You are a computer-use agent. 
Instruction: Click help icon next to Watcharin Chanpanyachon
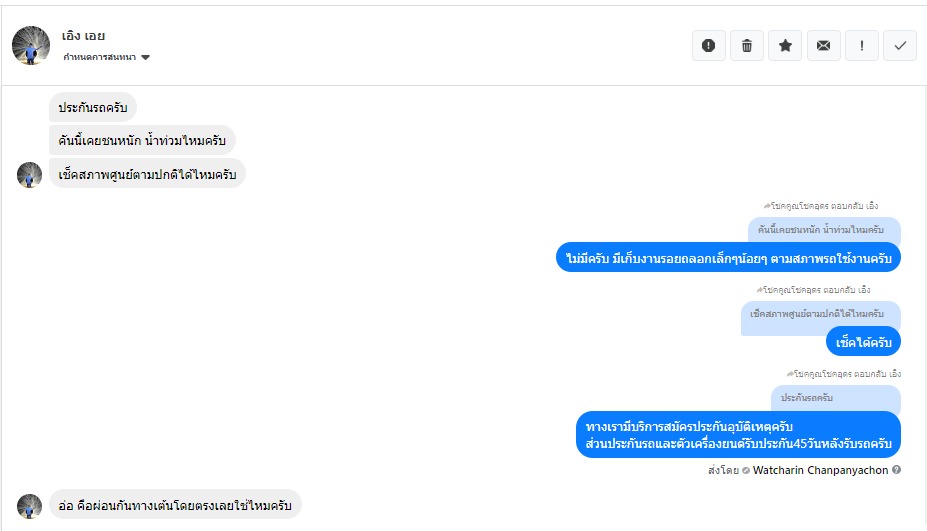click(x=897, y=470)
